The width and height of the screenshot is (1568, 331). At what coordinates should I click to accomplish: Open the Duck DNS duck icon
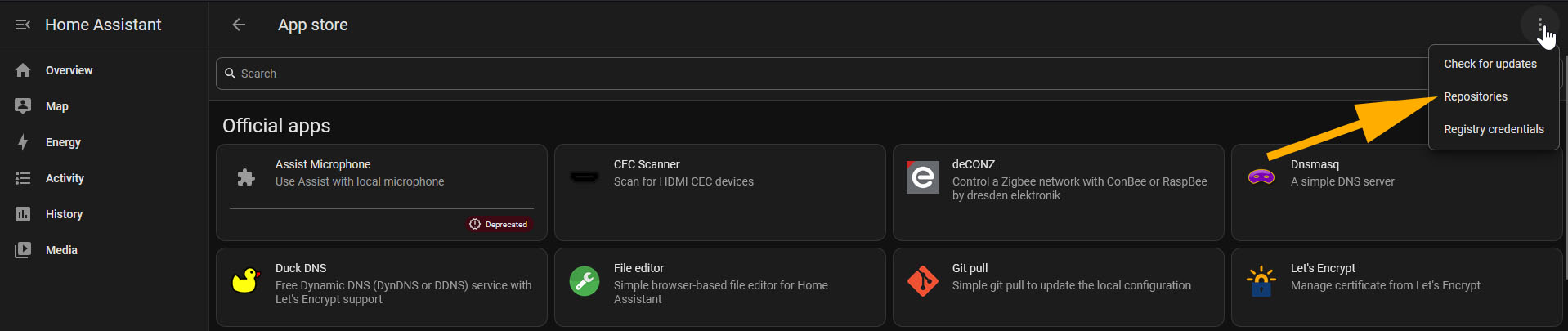(x=245, y=281)
